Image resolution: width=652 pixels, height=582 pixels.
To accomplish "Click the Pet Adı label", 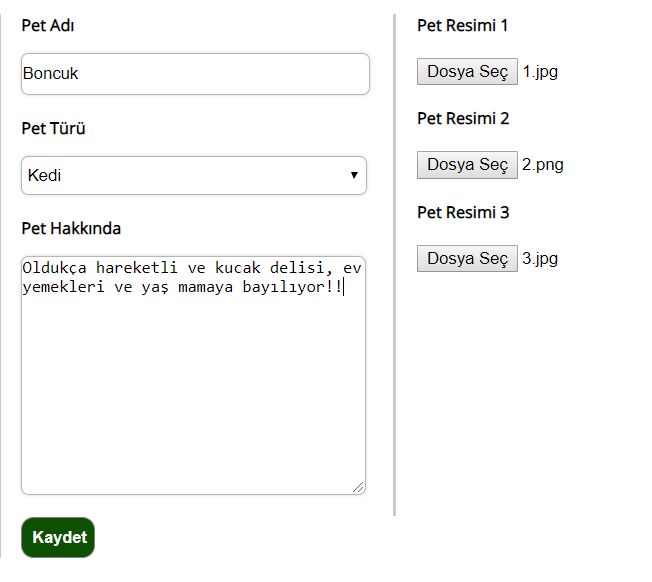I will click(48, 26).
